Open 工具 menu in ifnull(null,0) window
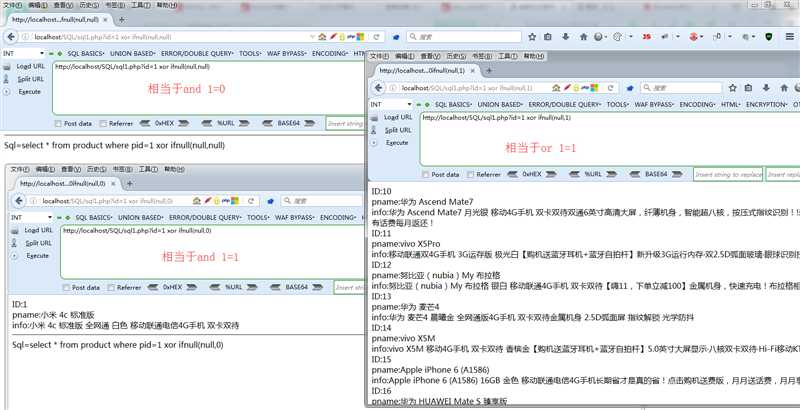 click(x=149, y=169)
